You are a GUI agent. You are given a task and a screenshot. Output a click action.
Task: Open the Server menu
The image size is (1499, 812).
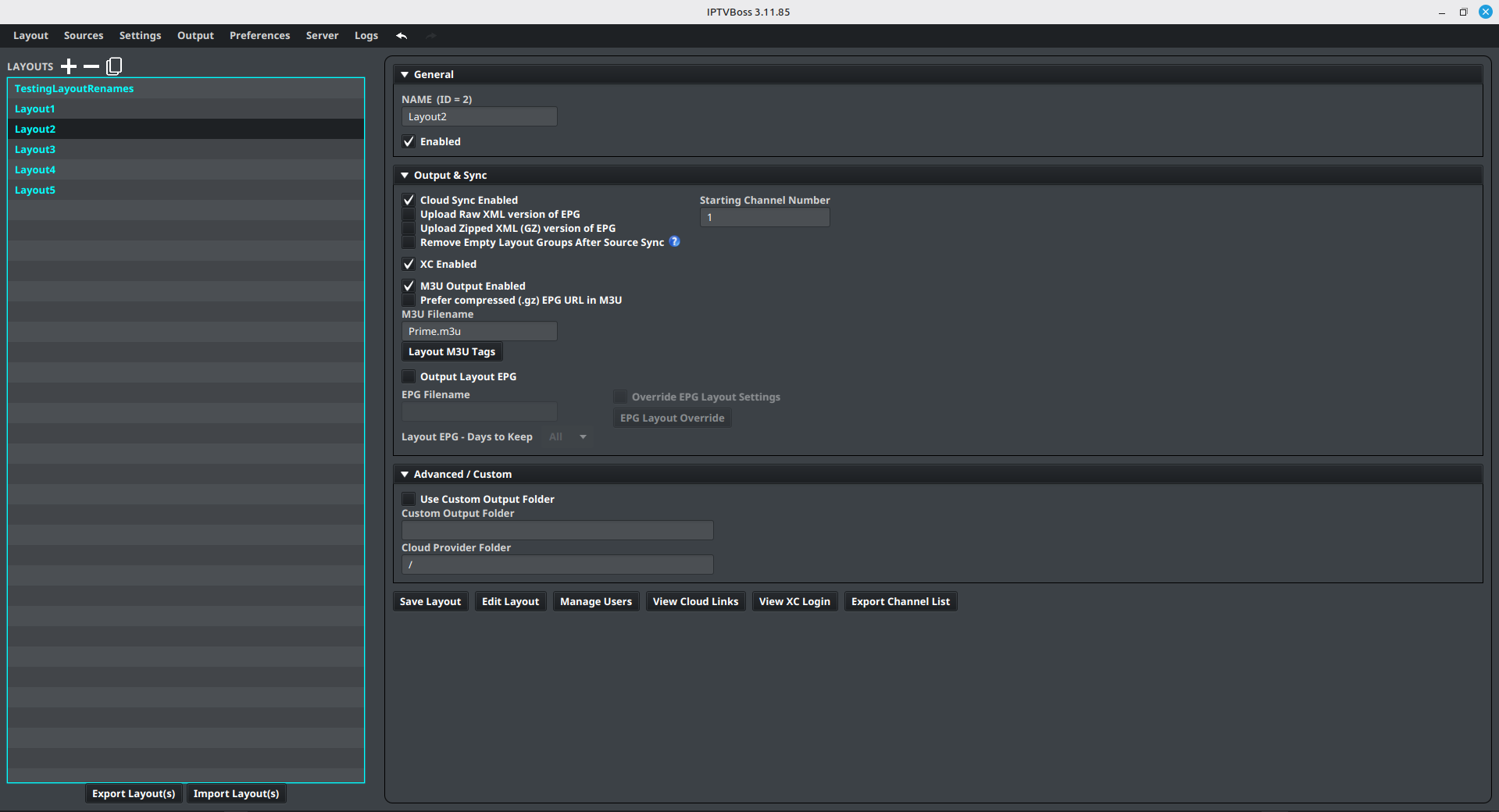322,35
